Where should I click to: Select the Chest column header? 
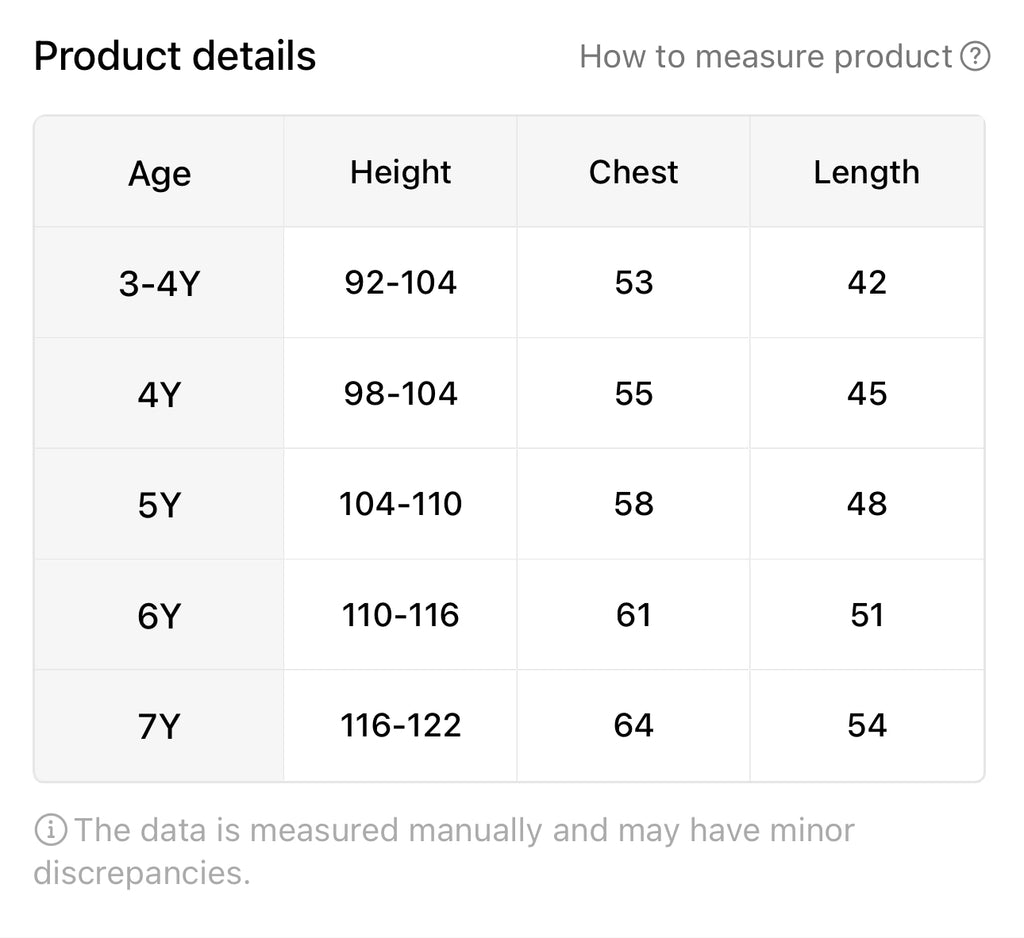pyautogui.click(x=633, y=172)
